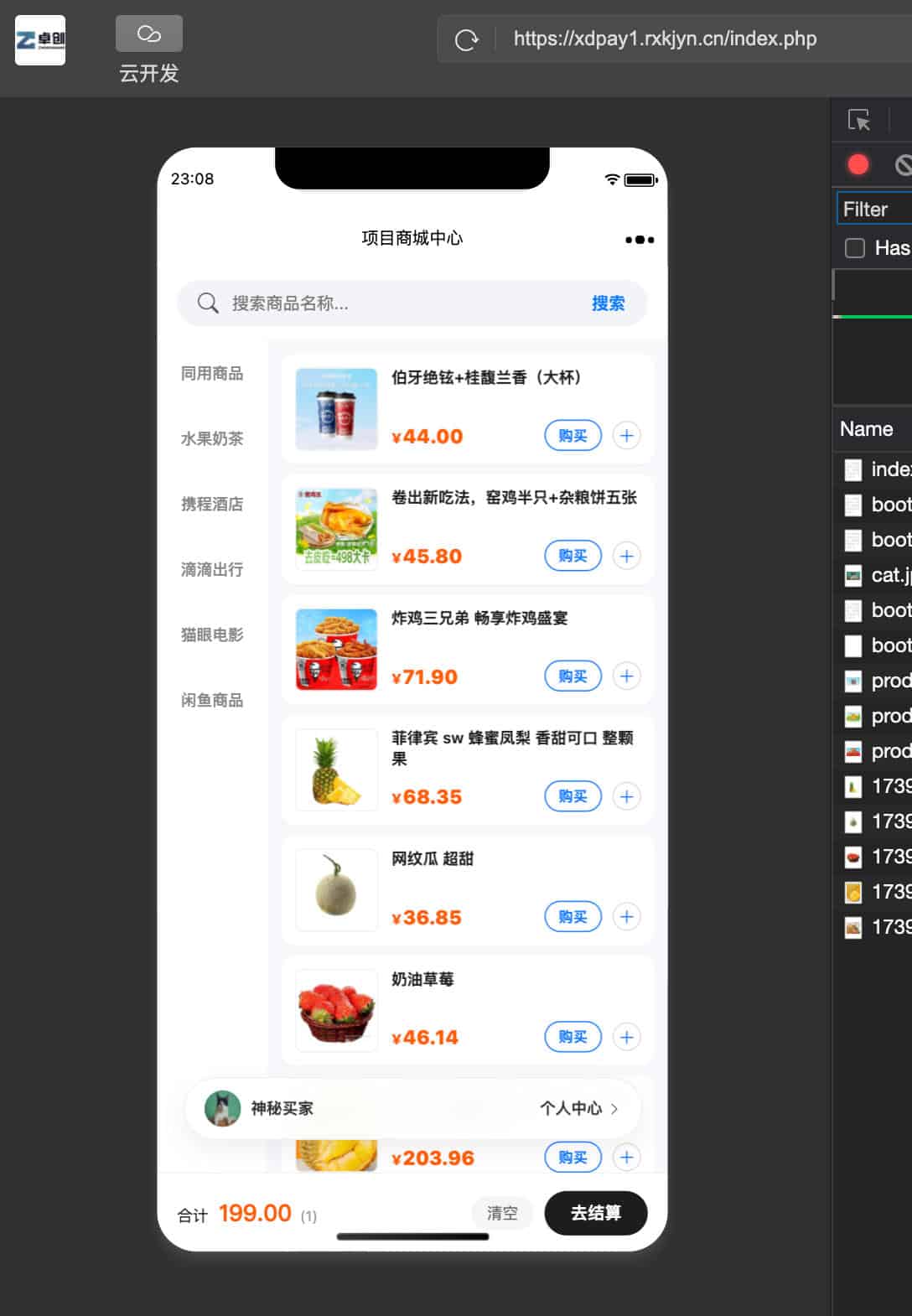The height and width of the screenshot is (1316, 912).
Task: Add 网纹瓜 with plus icon
Action: click(x=626, y=916)
